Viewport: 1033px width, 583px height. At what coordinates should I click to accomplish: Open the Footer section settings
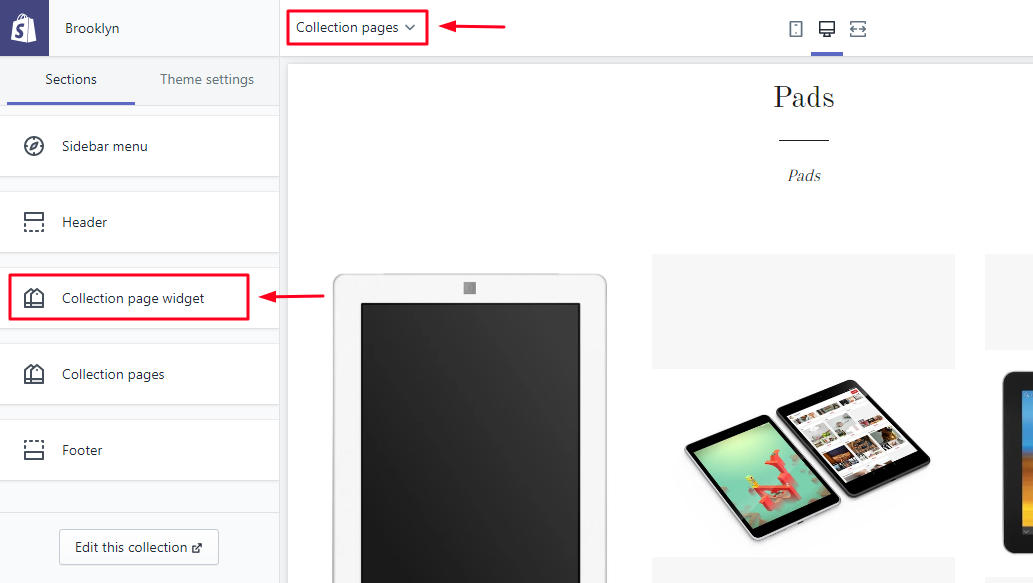(140, 450)
